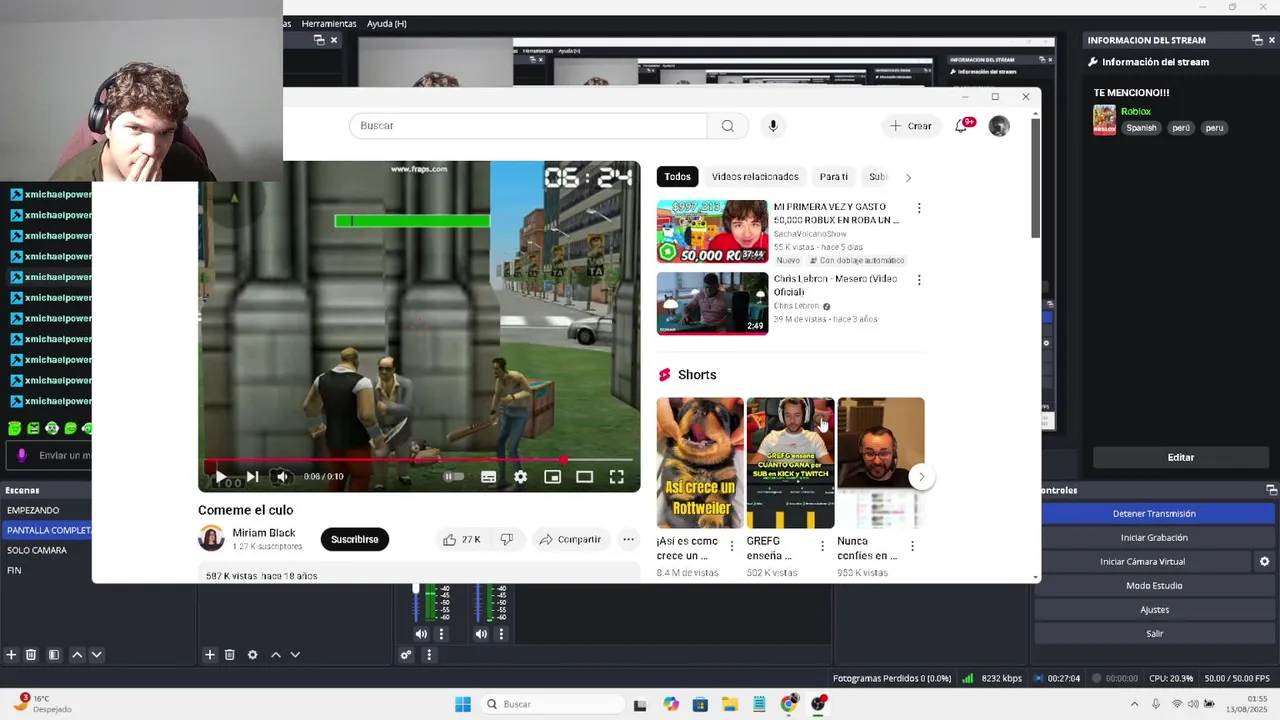
Task: Play the YouTube video
Action: coord(221,477)
